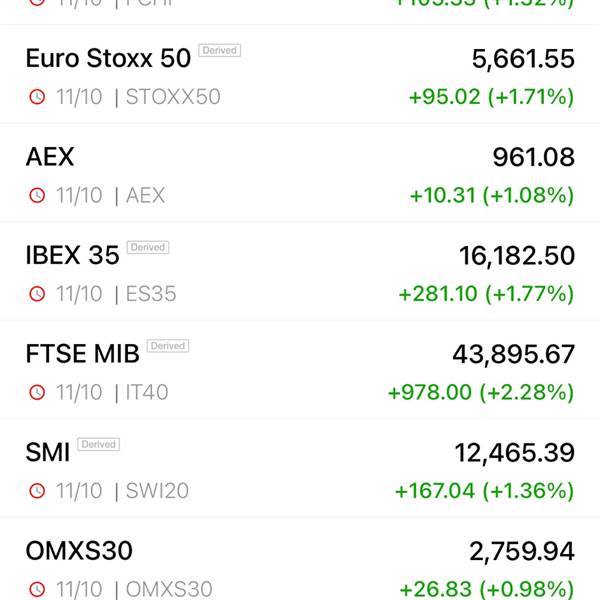Image resolution: width=600 pixels, height=600 pixels.
Task: Click the Euro Stoxx 50 price 5,661.55
Action: coord(523,59)
